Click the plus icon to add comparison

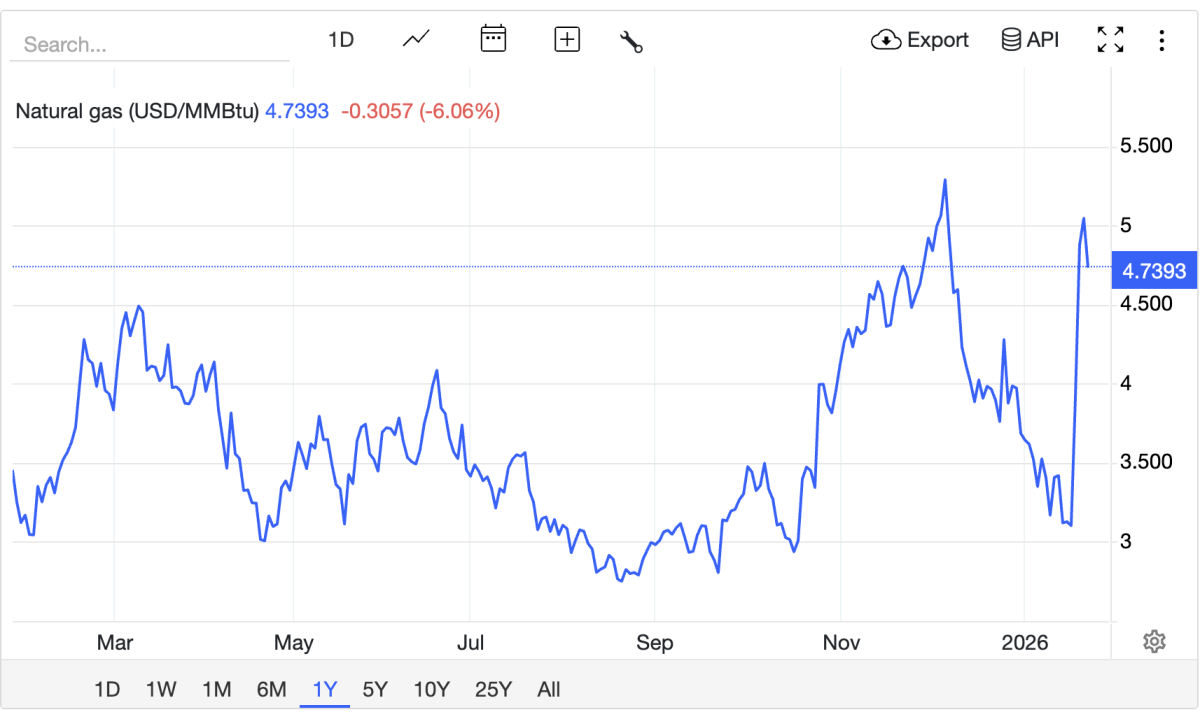(x=567, y=40)
